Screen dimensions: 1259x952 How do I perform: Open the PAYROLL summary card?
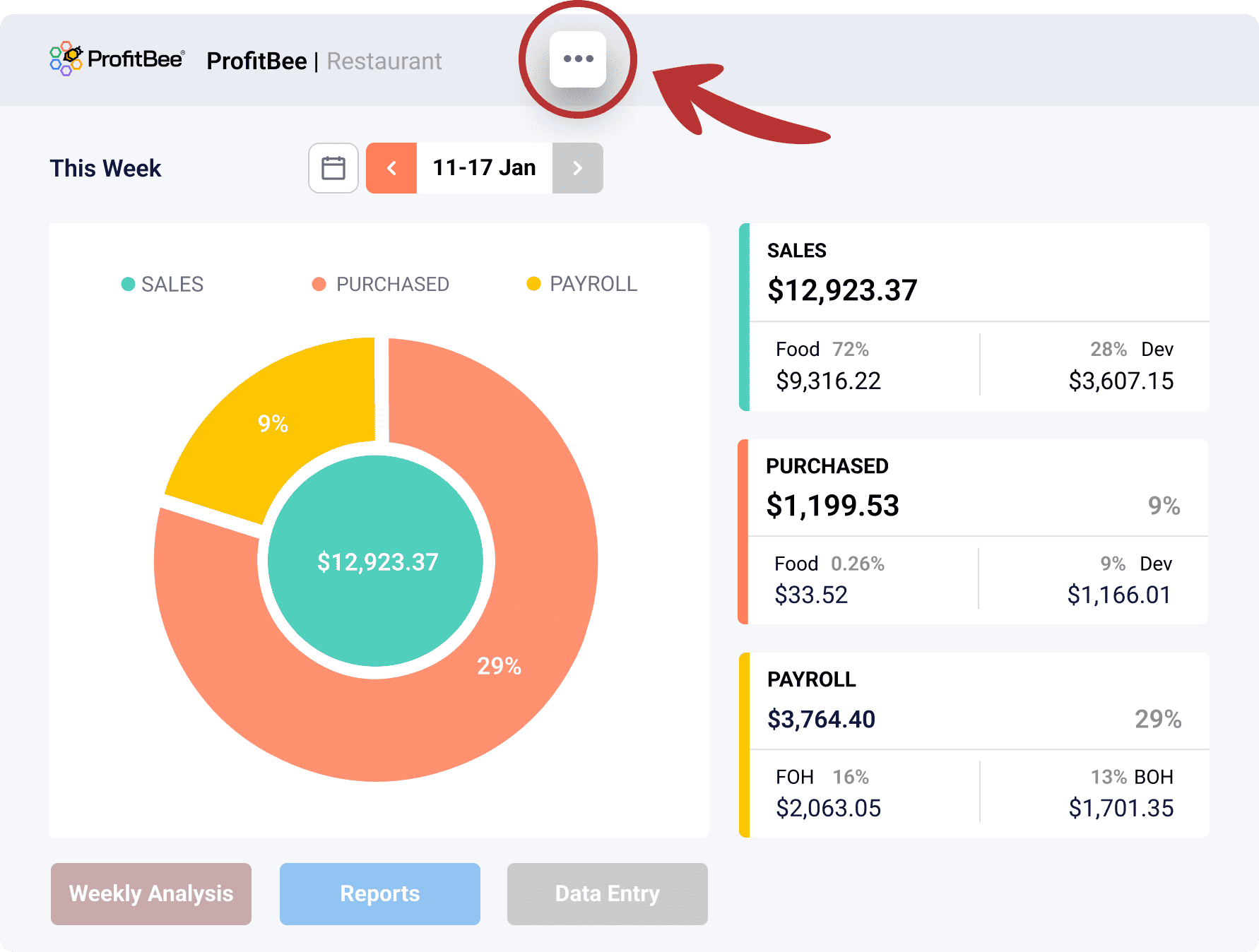975,703
